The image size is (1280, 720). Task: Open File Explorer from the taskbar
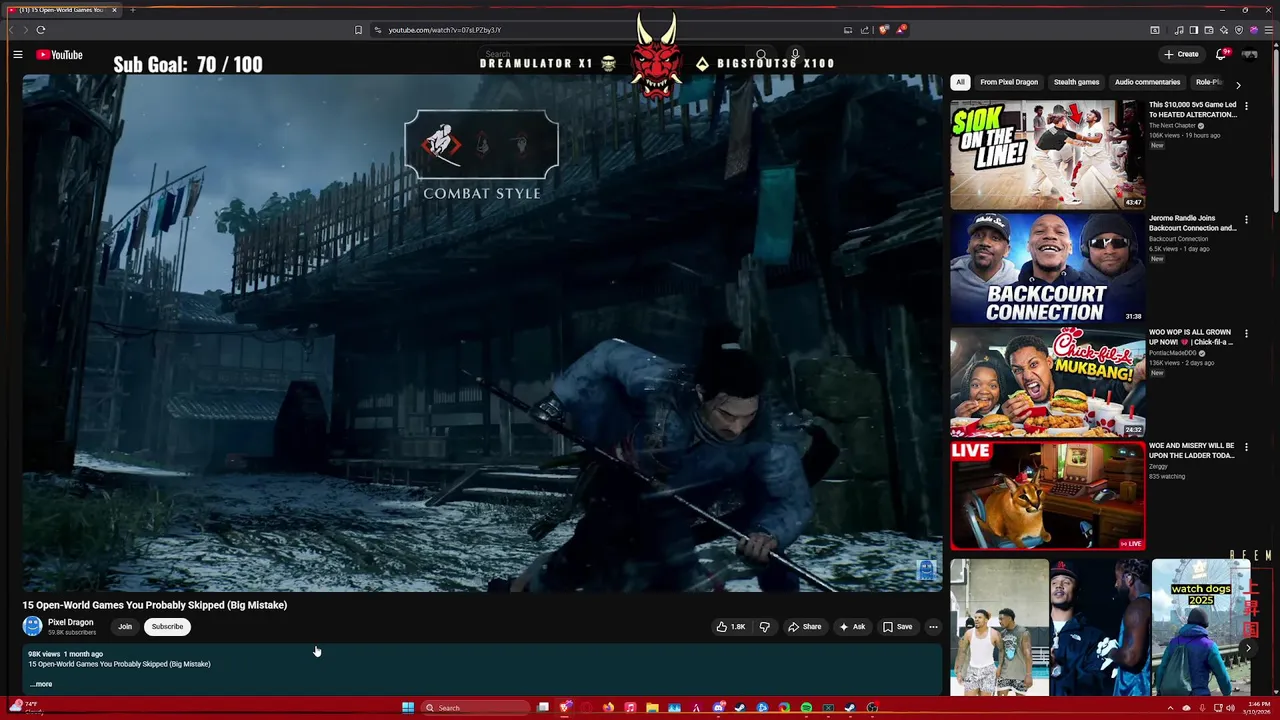tap(652, 708)
